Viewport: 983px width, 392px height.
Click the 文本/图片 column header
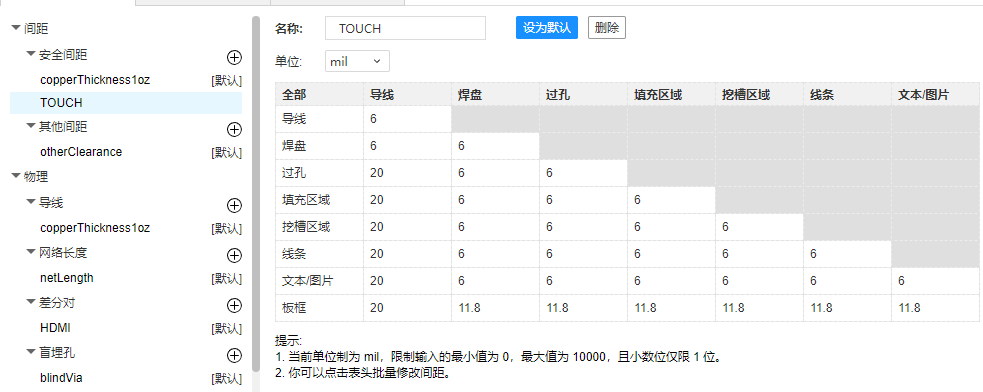tap(935, 95)
